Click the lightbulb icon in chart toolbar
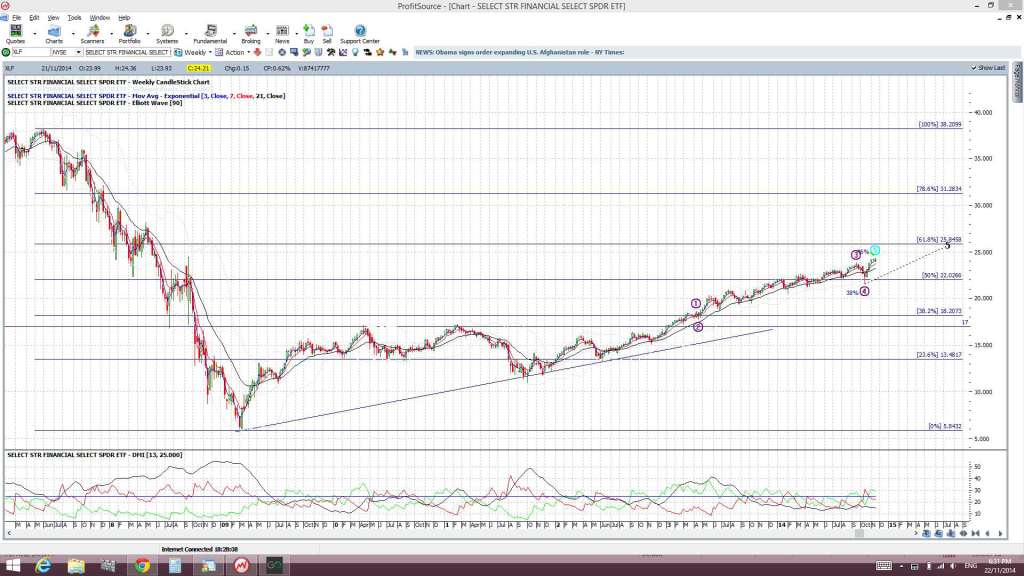The image size is (1024, 576). [355, 52]
